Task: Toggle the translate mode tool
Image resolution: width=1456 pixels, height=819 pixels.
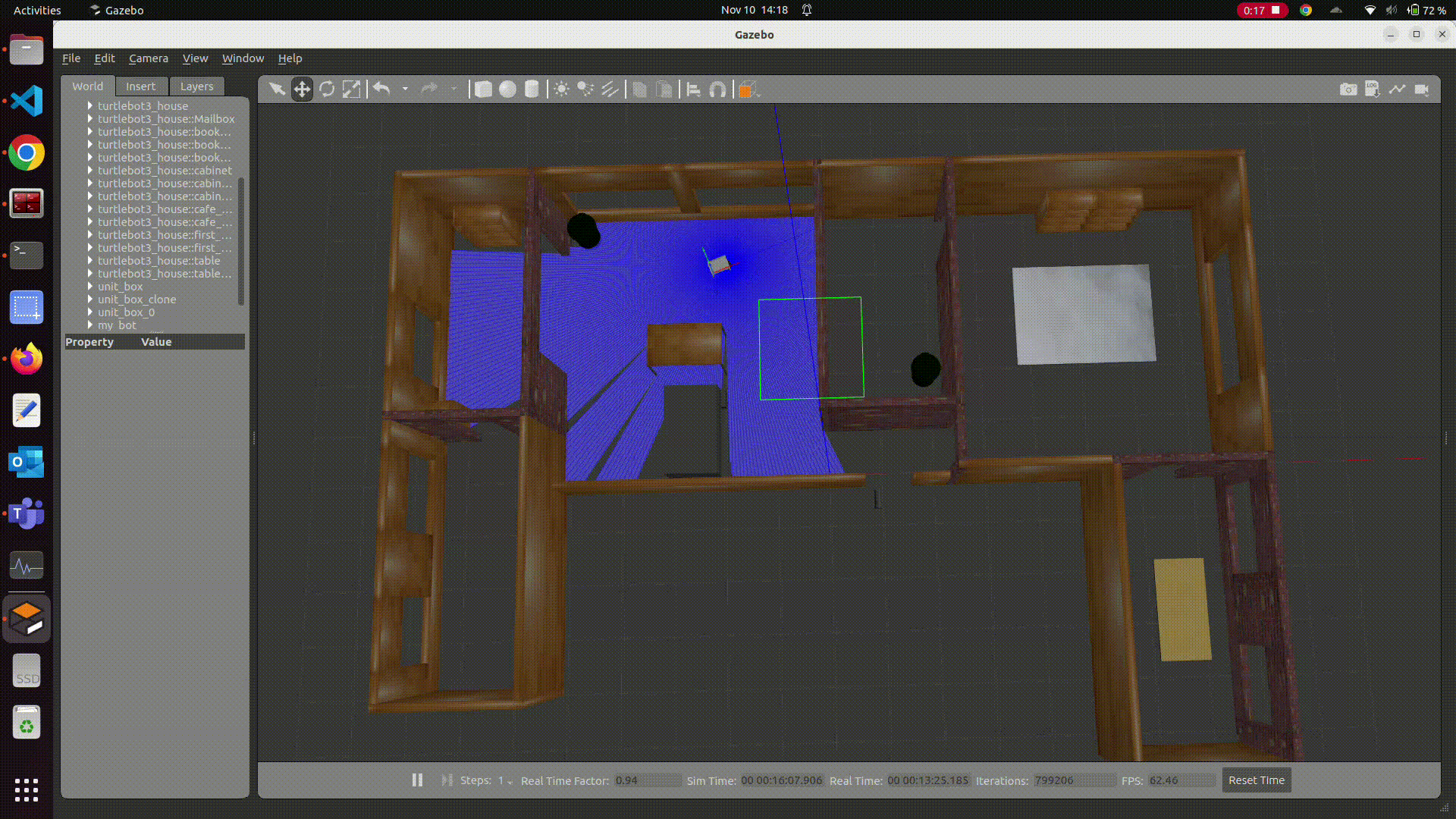Action: tap(302, 89)
